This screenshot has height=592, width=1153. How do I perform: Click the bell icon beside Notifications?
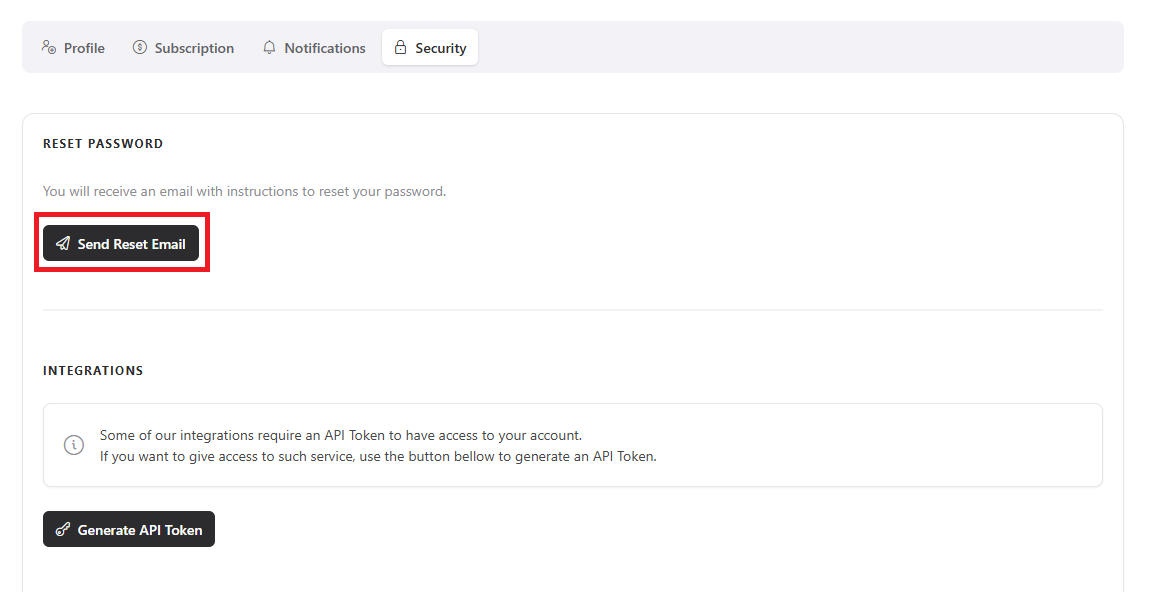pos(269,47)
